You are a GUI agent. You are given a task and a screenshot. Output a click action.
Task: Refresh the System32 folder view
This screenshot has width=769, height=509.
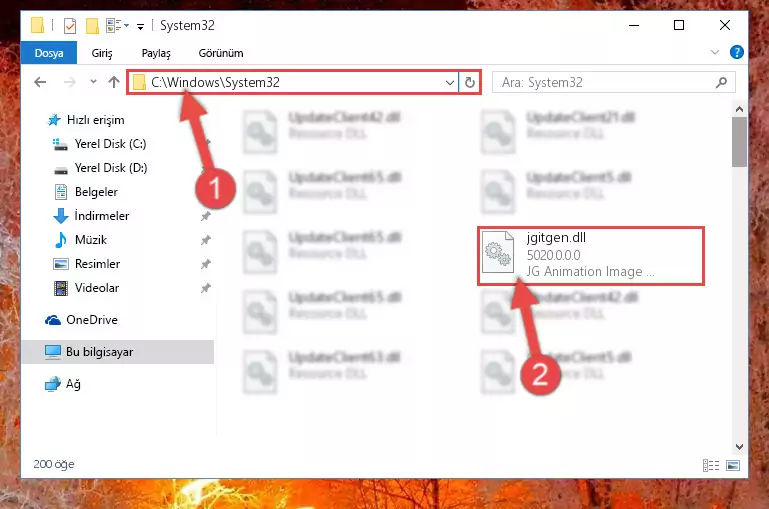[x=469, y=82]
